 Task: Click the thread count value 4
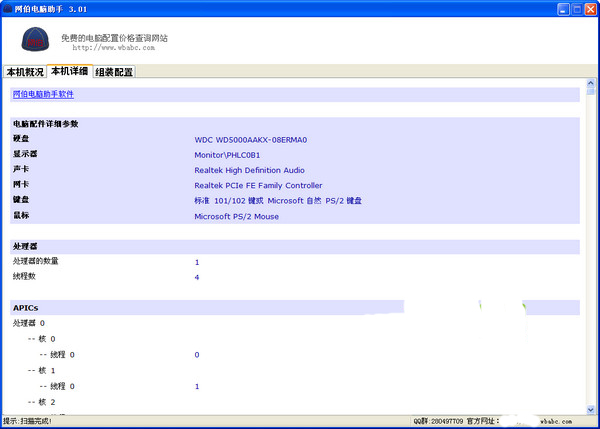[x=197, y=277]
